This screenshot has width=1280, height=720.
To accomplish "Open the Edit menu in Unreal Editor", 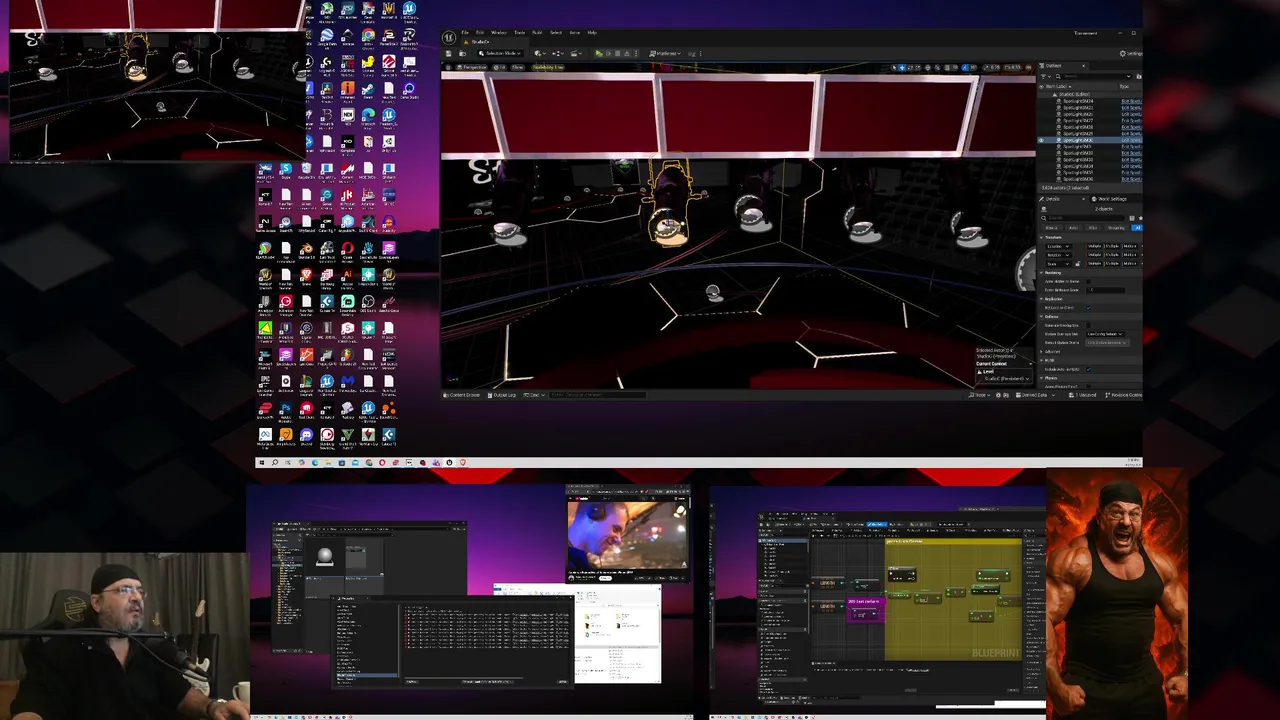I will point(480,32).
